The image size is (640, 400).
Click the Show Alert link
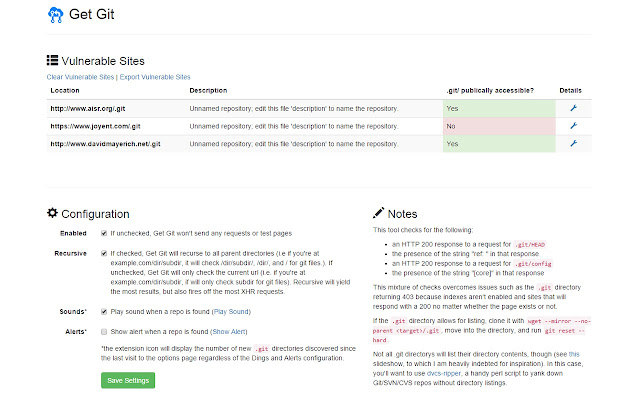click(x=229, y=332)
